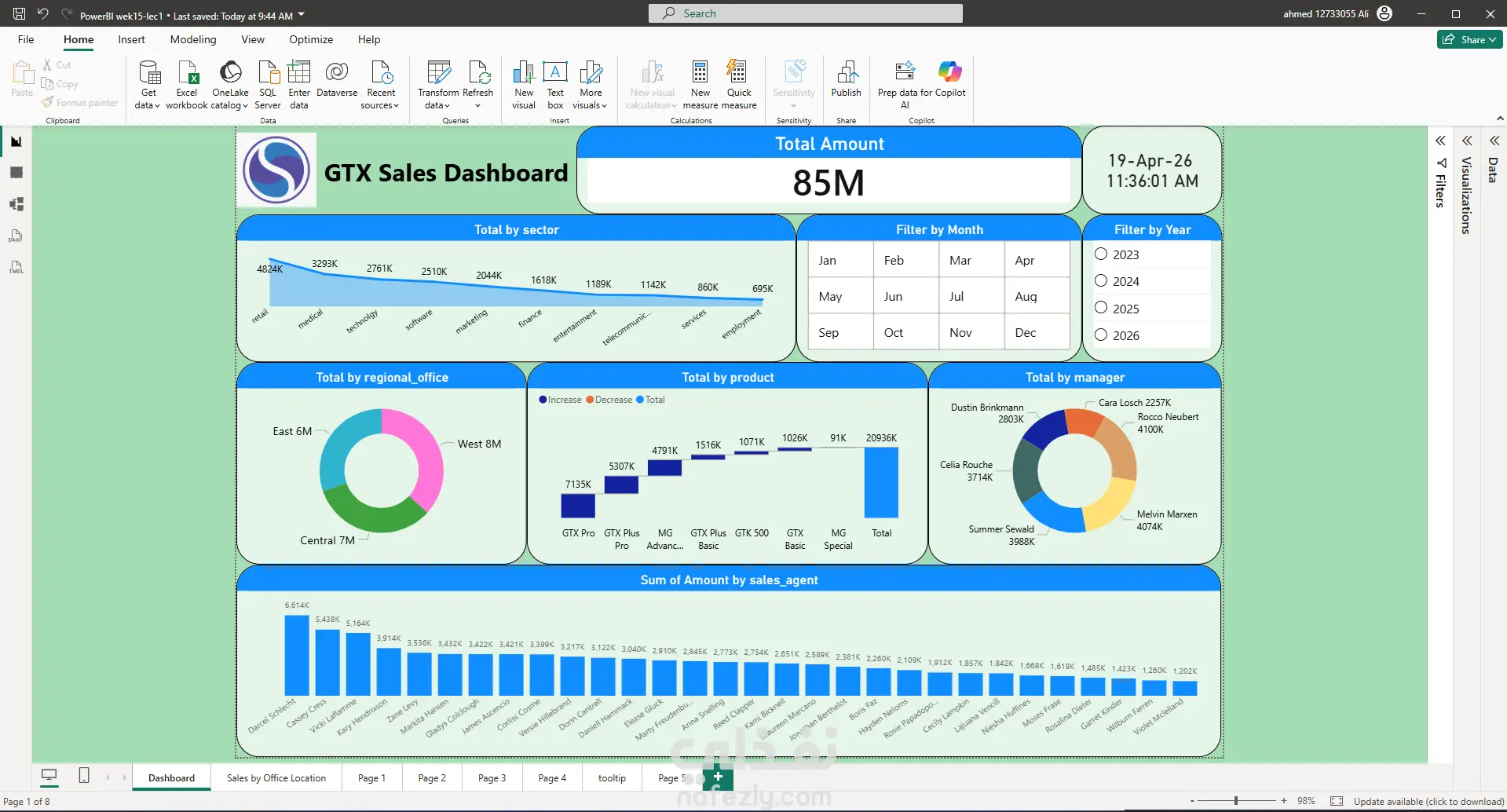
Task: Select the 2025 year radio button
Action: pos(1101,307)
